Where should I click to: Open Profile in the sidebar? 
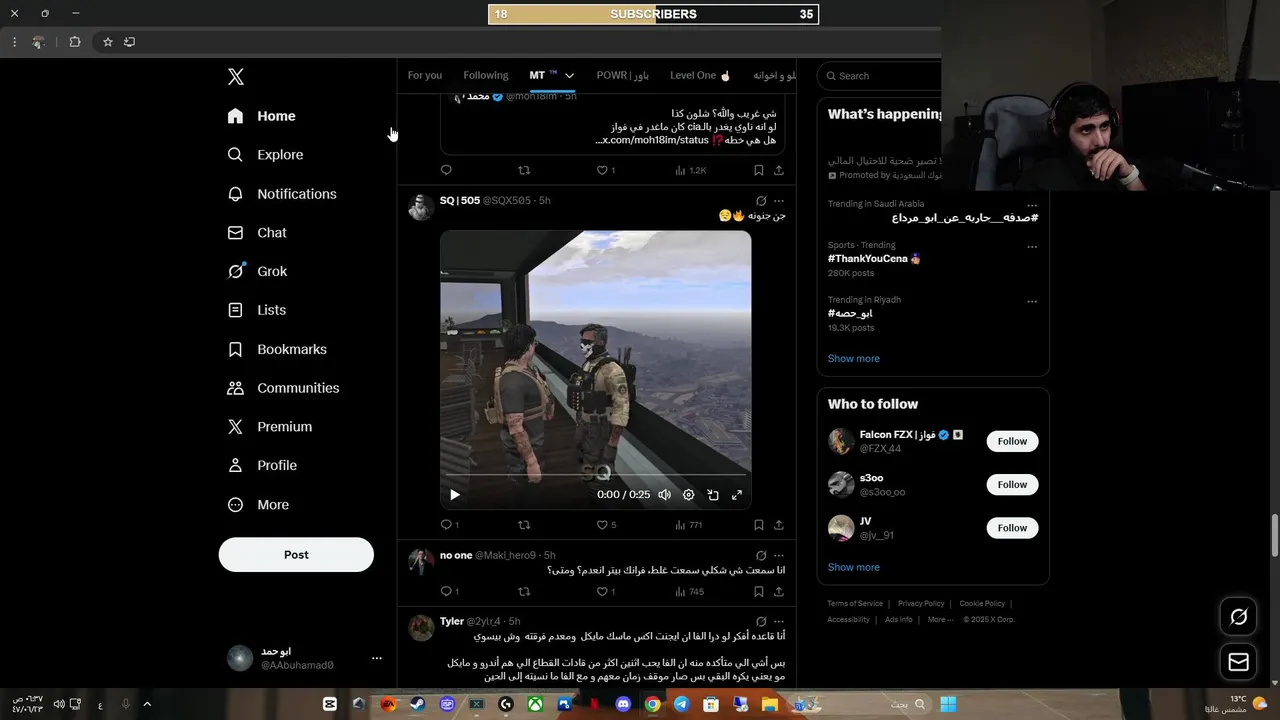(x=262, y=465)
